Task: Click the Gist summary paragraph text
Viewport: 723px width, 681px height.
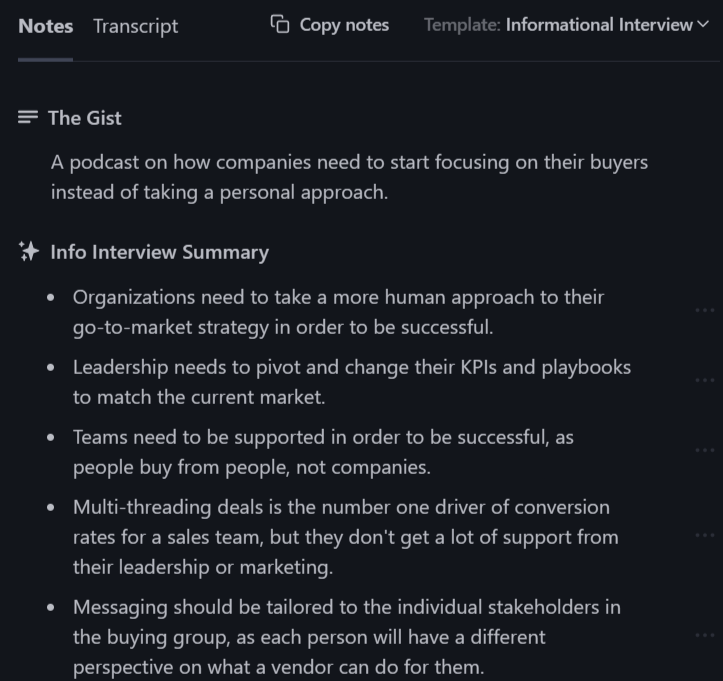Action: 349,177
